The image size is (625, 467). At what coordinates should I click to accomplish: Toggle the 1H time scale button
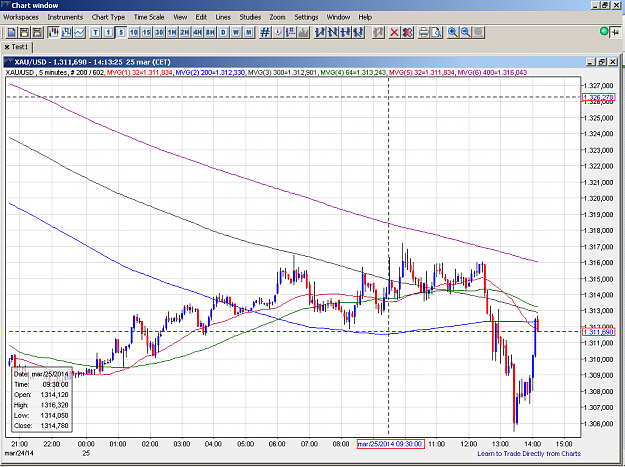click(x=172, y=32)
